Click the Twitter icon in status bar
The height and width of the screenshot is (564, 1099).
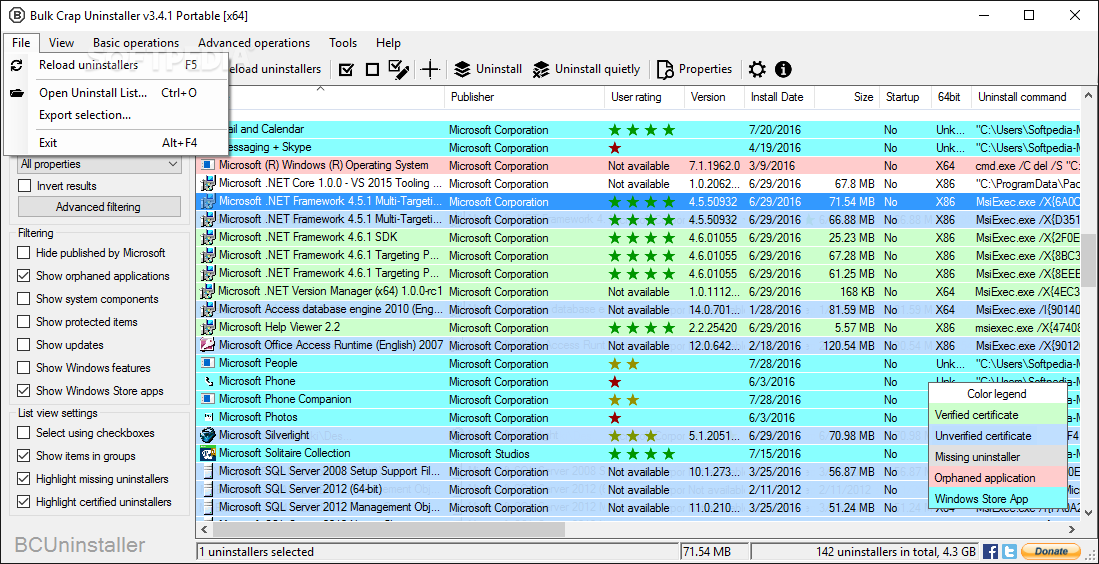tap(1009, 551)
